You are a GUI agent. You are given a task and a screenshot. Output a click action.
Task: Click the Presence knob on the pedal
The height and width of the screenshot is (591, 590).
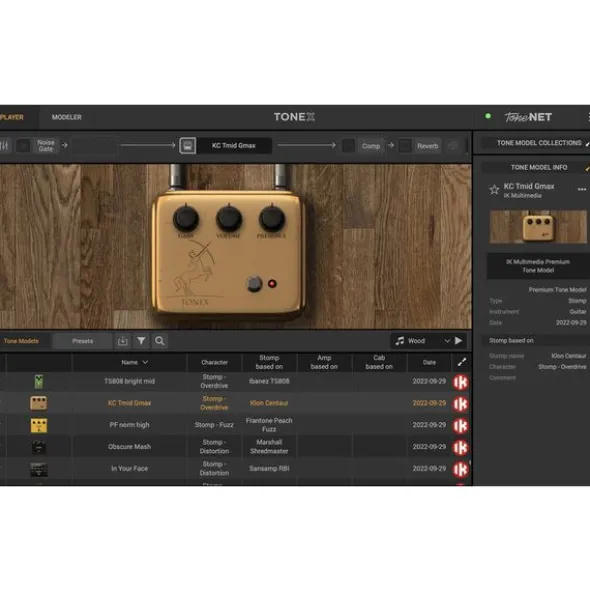[x=272, y=219]
